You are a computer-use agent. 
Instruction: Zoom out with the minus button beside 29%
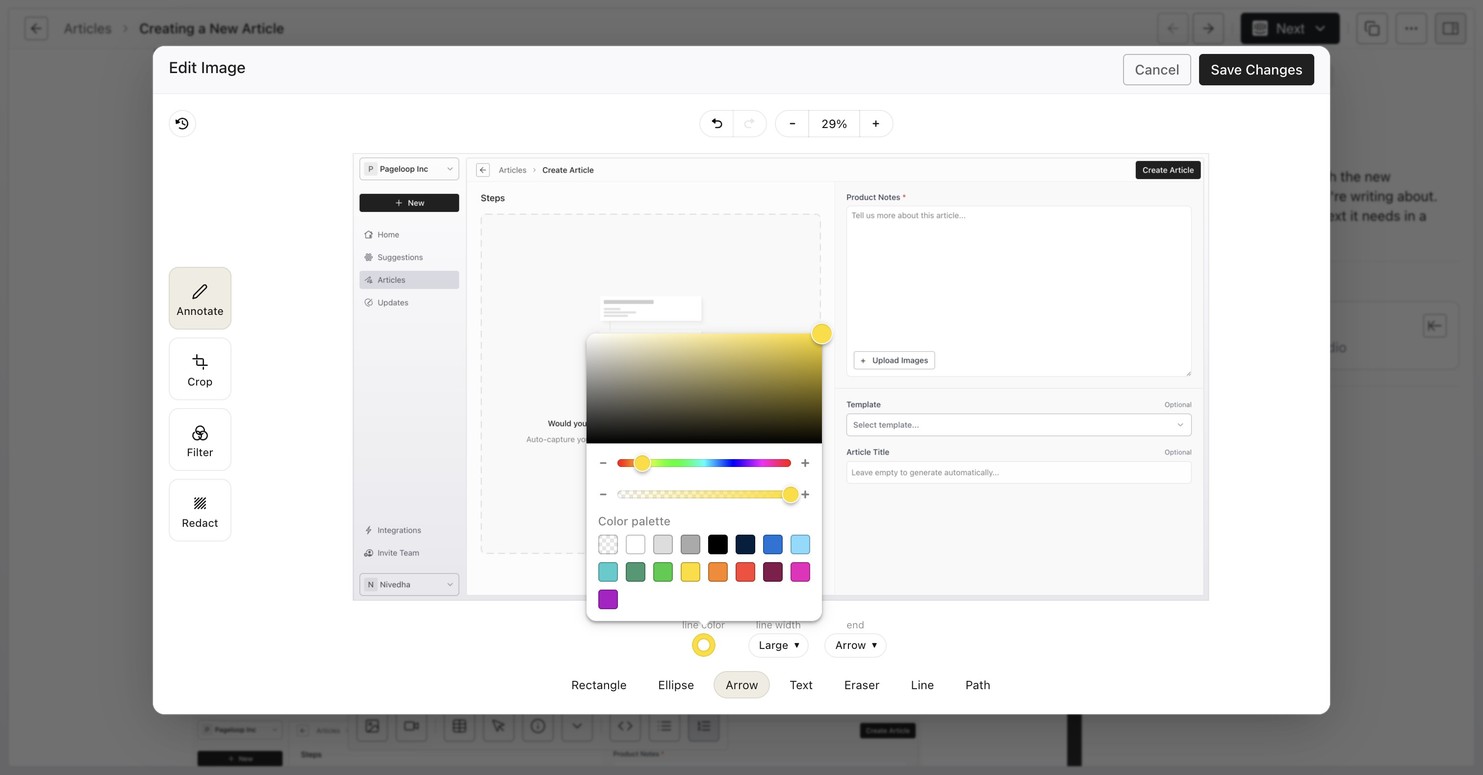(x=792, y=124)
